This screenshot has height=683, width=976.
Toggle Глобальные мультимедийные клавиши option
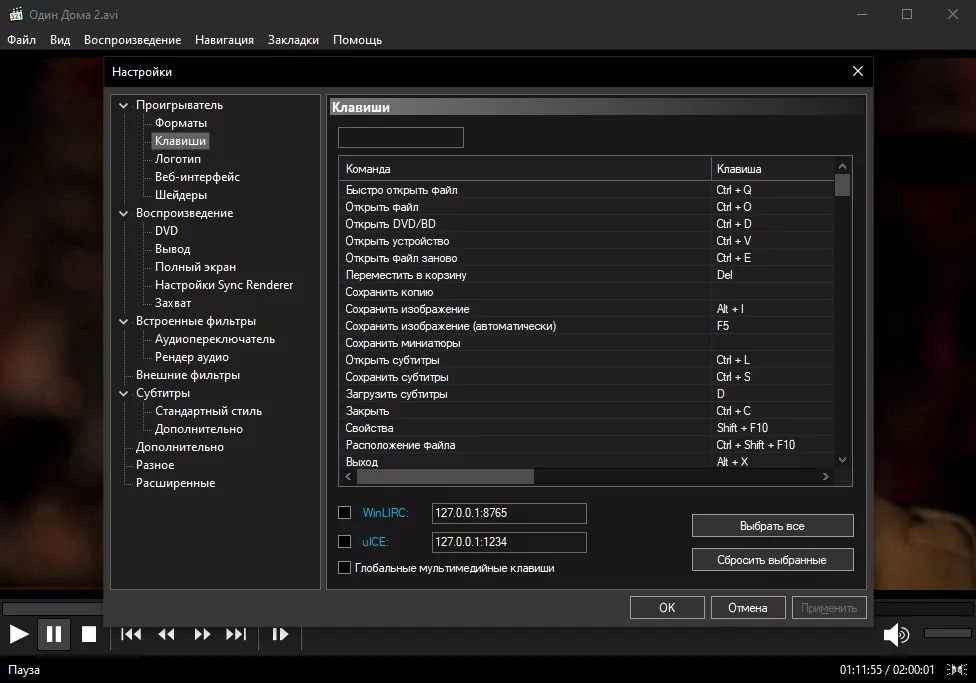(x=344, y=566)
